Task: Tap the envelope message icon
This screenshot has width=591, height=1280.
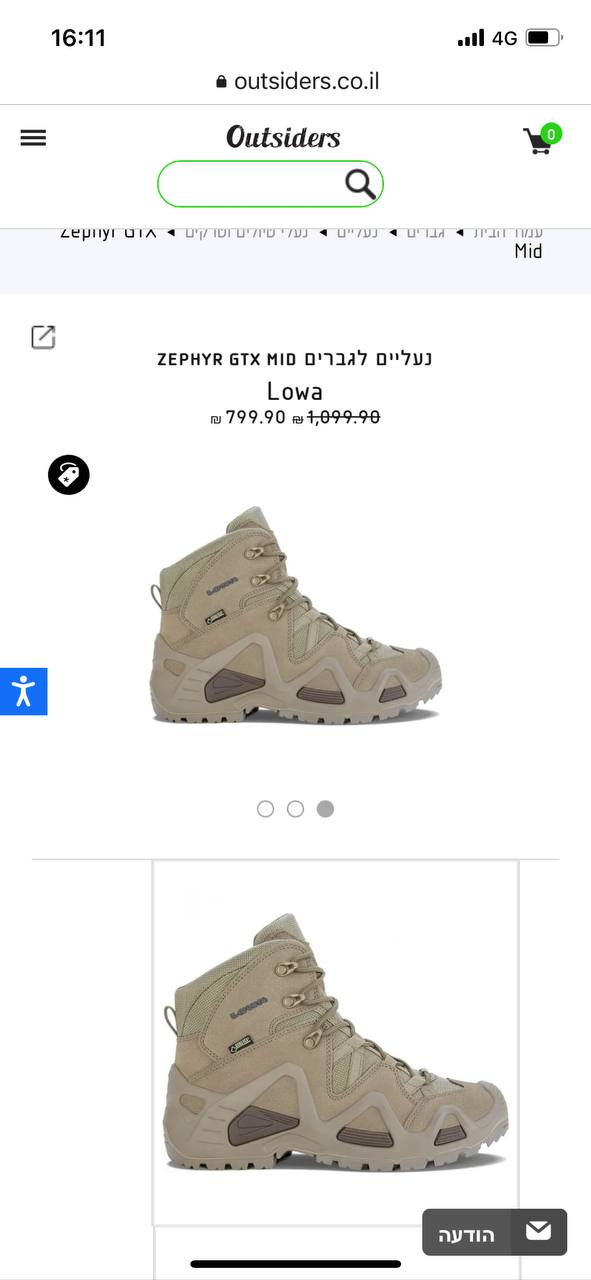Action: point(539,1231)
